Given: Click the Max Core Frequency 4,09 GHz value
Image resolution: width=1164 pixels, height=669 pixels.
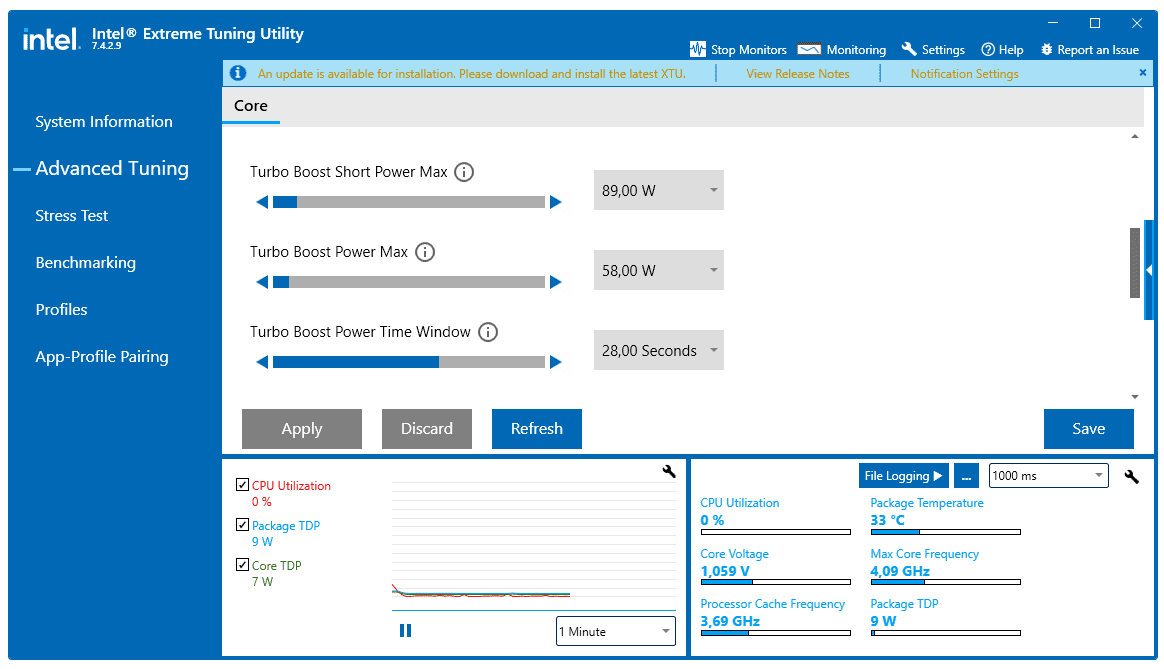Looking at the screenshot, I should pyautogui.click(x=900, y=571).
